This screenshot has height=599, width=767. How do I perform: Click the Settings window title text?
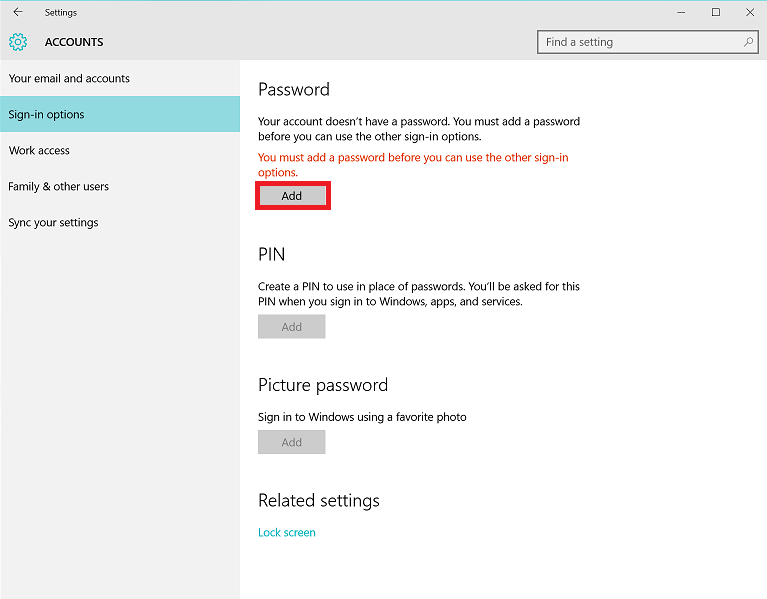61,13
